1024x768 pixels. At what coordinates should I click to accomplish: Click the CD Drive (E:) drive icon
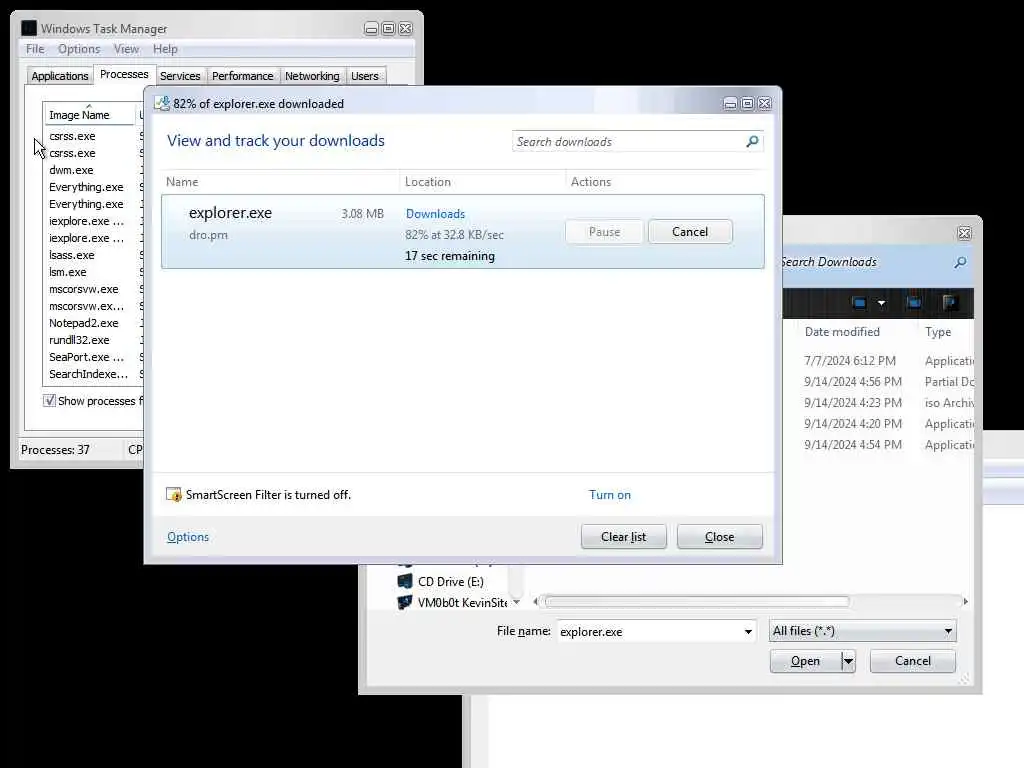405,581
